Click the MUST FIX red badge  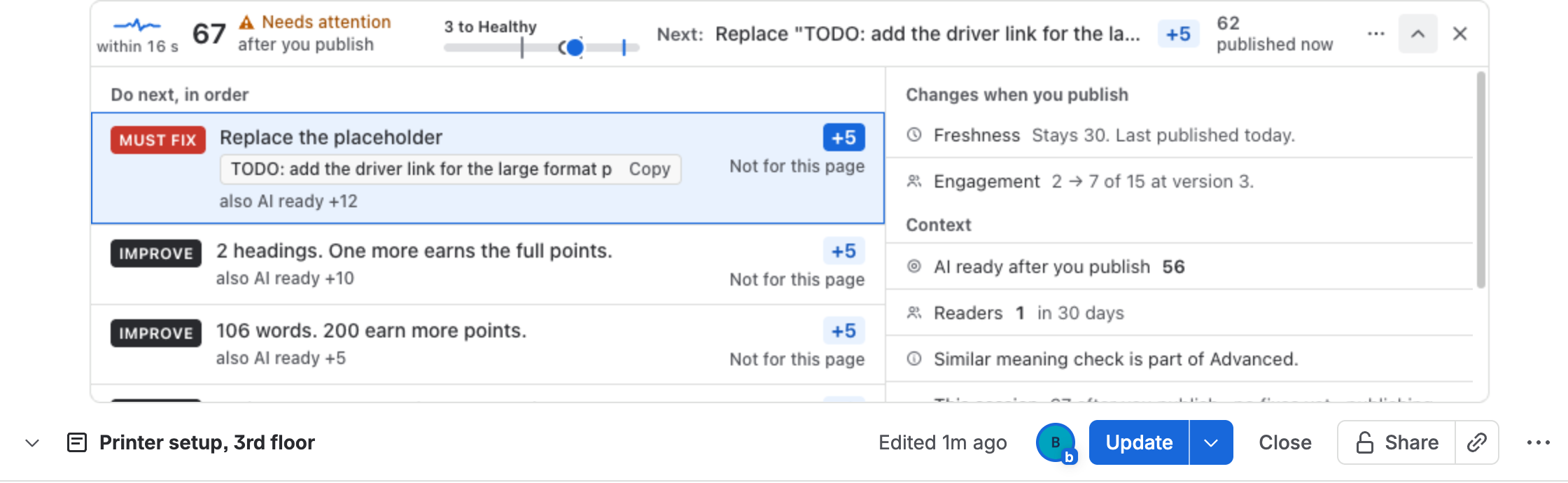(x=158, y=140)
